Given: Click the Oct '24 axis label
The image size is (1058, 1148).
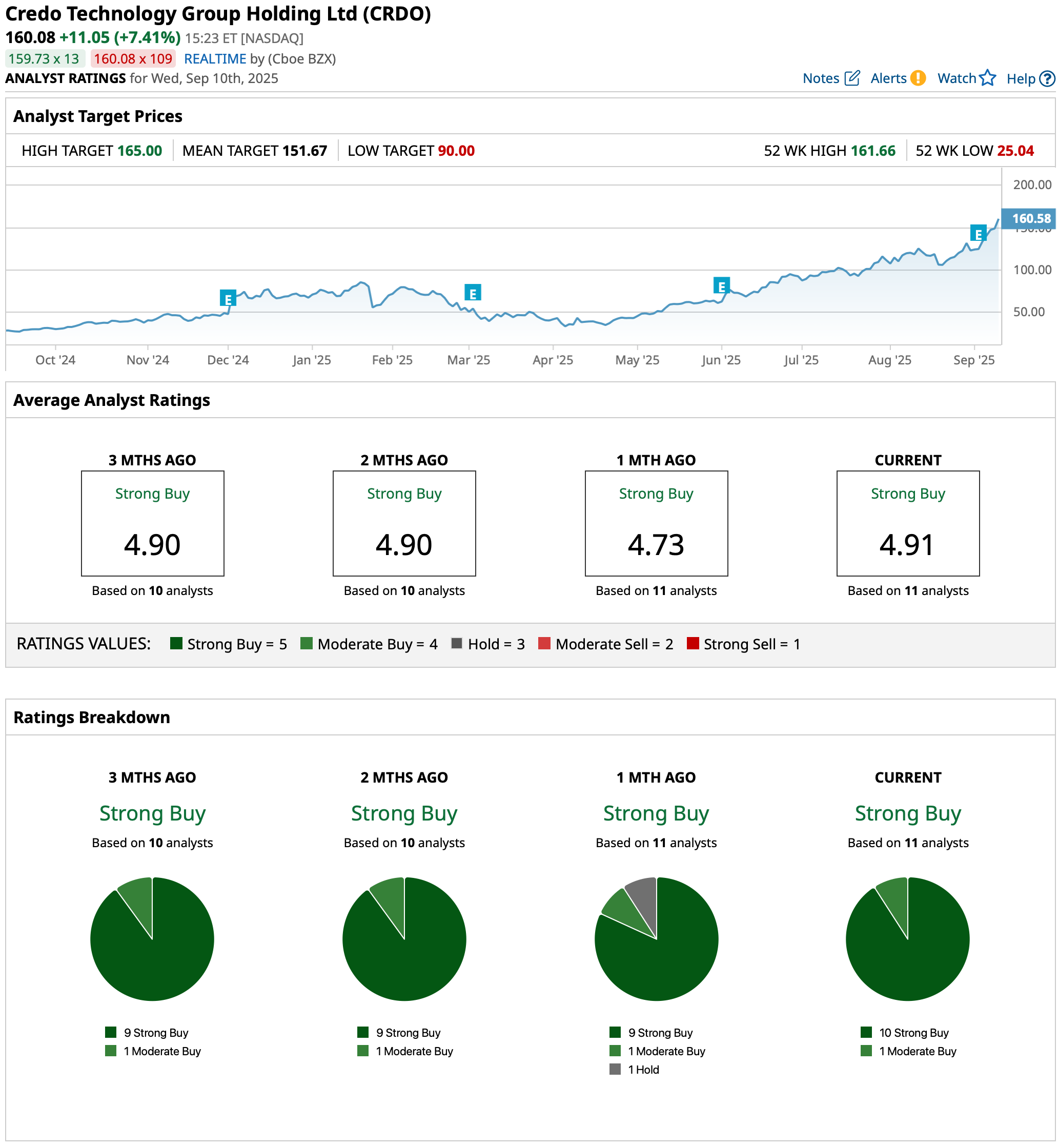Looking at the screenshot, I should tap(55, 360).
